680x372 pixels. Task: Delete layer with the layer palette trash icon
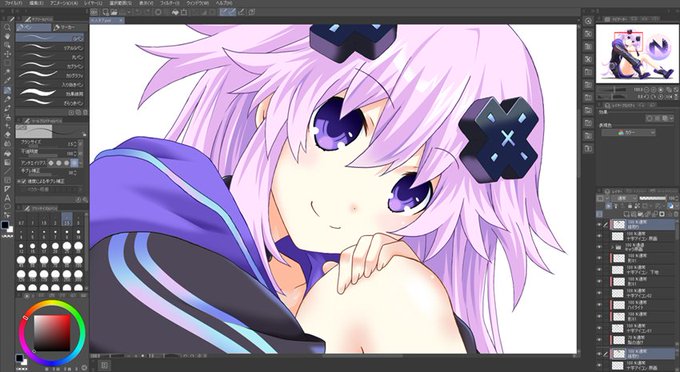tap(676, 214)
